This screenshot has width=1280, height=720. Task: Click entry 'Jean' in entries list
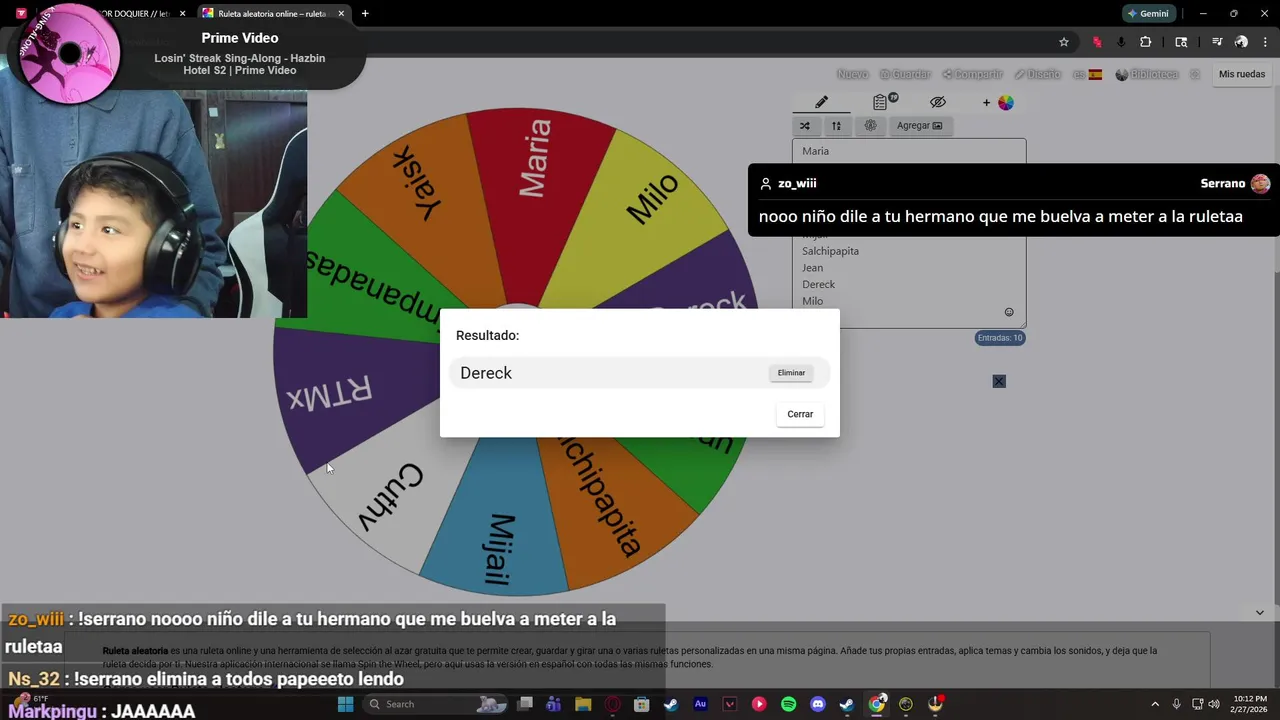tap(812, 268)
